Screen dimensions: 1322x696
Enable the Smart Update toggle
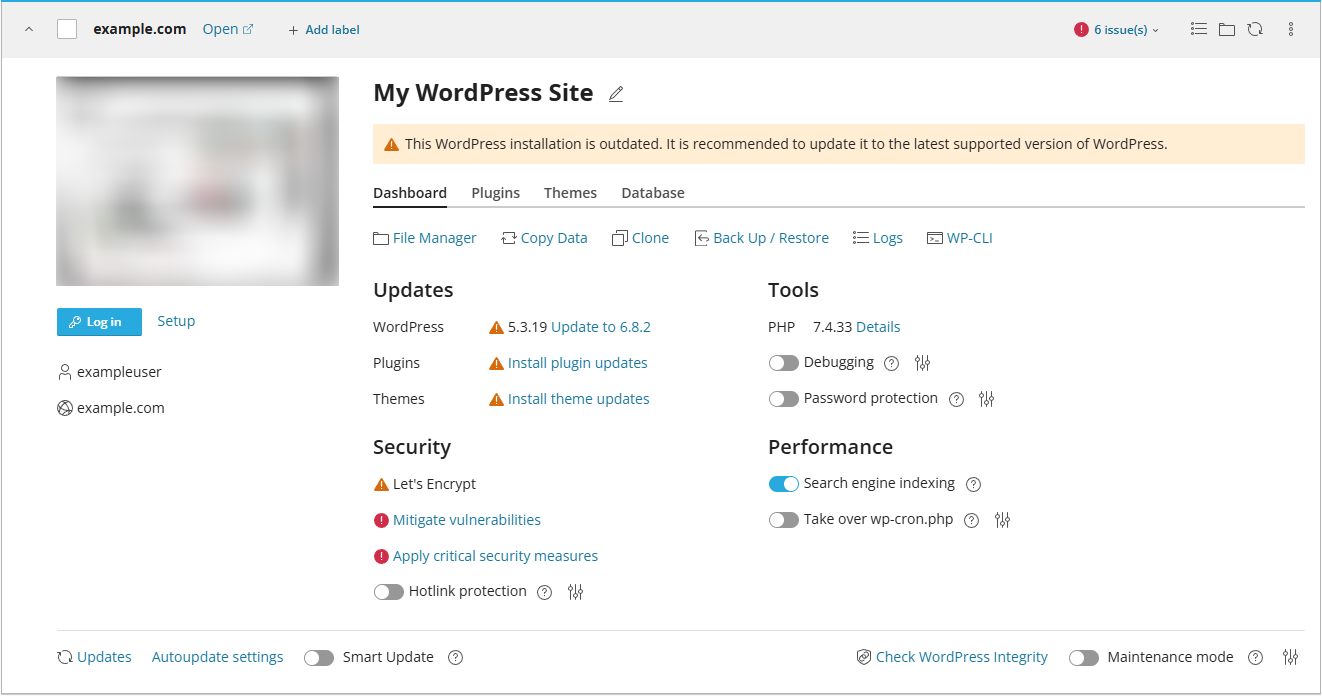point(319,658)
